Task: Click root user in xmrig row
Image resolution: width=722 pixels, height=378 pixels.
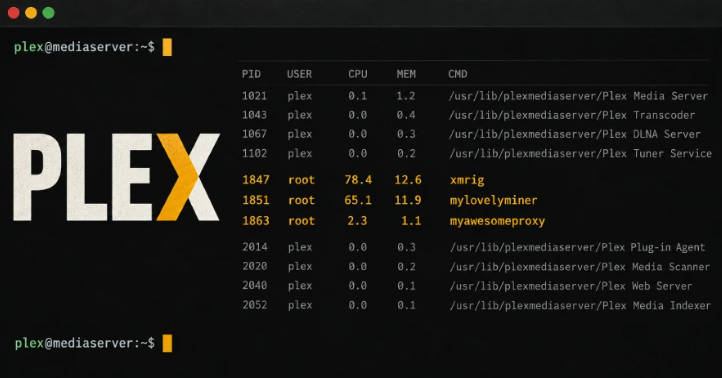Action: [x=302, y=180]
